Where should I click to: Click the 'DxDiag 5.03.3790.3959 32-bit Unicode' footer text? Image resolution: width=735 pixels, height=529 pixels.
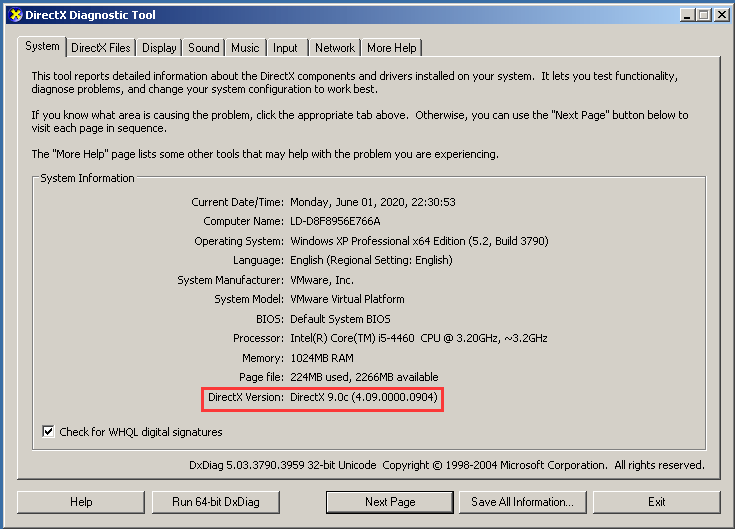coord(283,465)
